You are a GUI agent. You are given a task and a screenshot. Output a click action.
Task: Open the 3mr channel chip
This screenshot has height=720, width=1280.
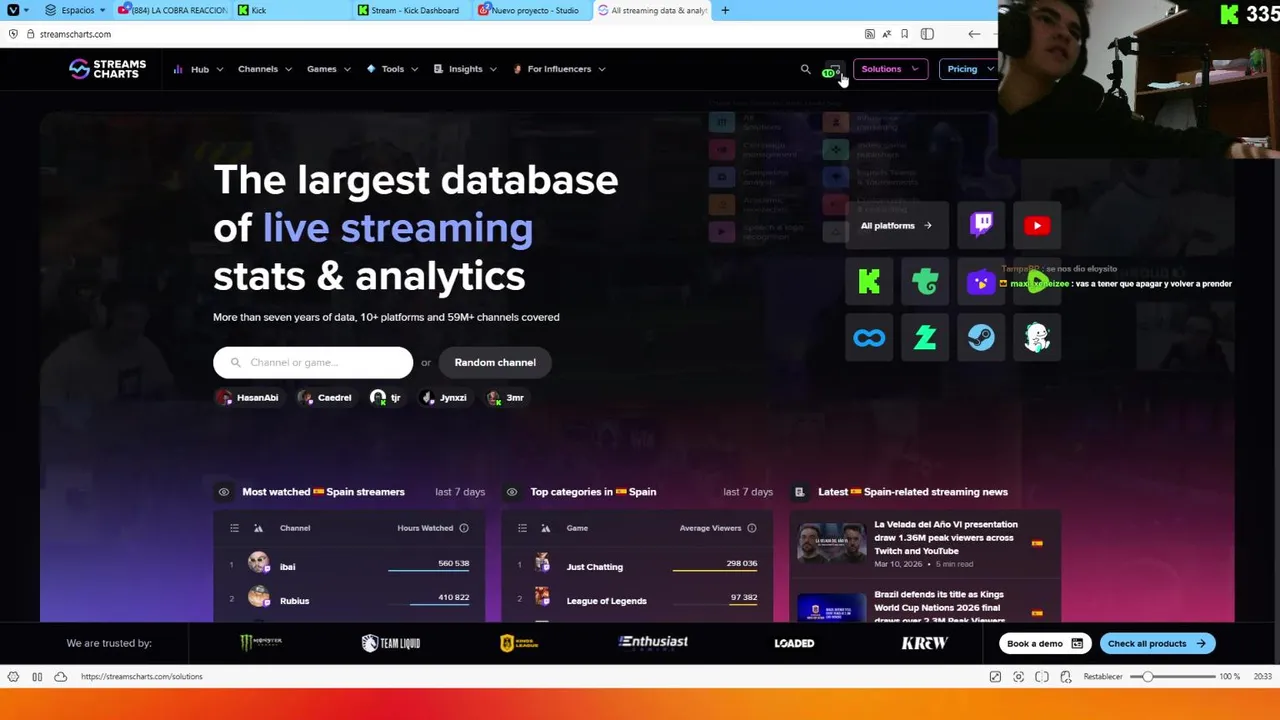pyautogui.click(x=505, y=398)
